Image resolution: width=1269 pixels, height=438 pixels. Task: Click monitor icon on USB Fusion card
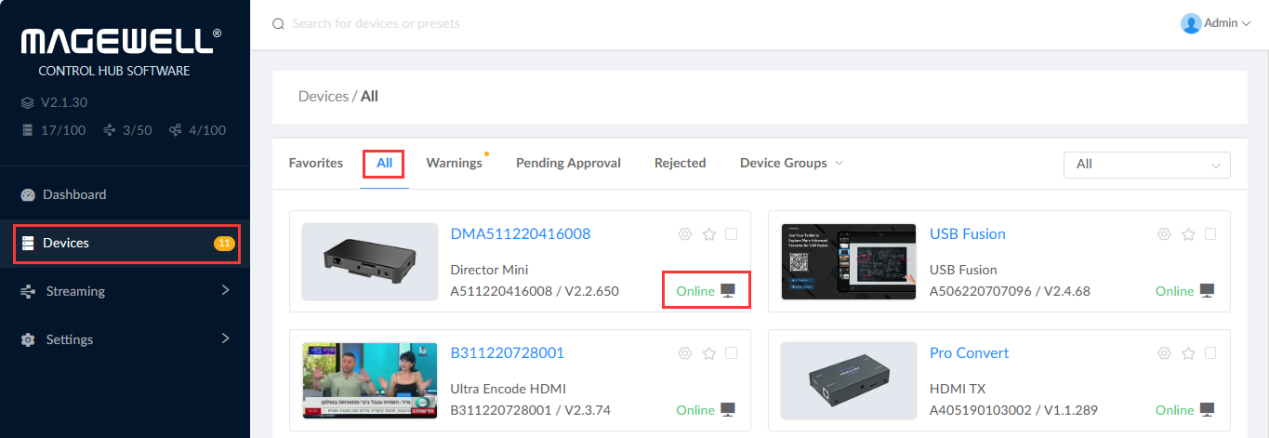point(1208,291)
